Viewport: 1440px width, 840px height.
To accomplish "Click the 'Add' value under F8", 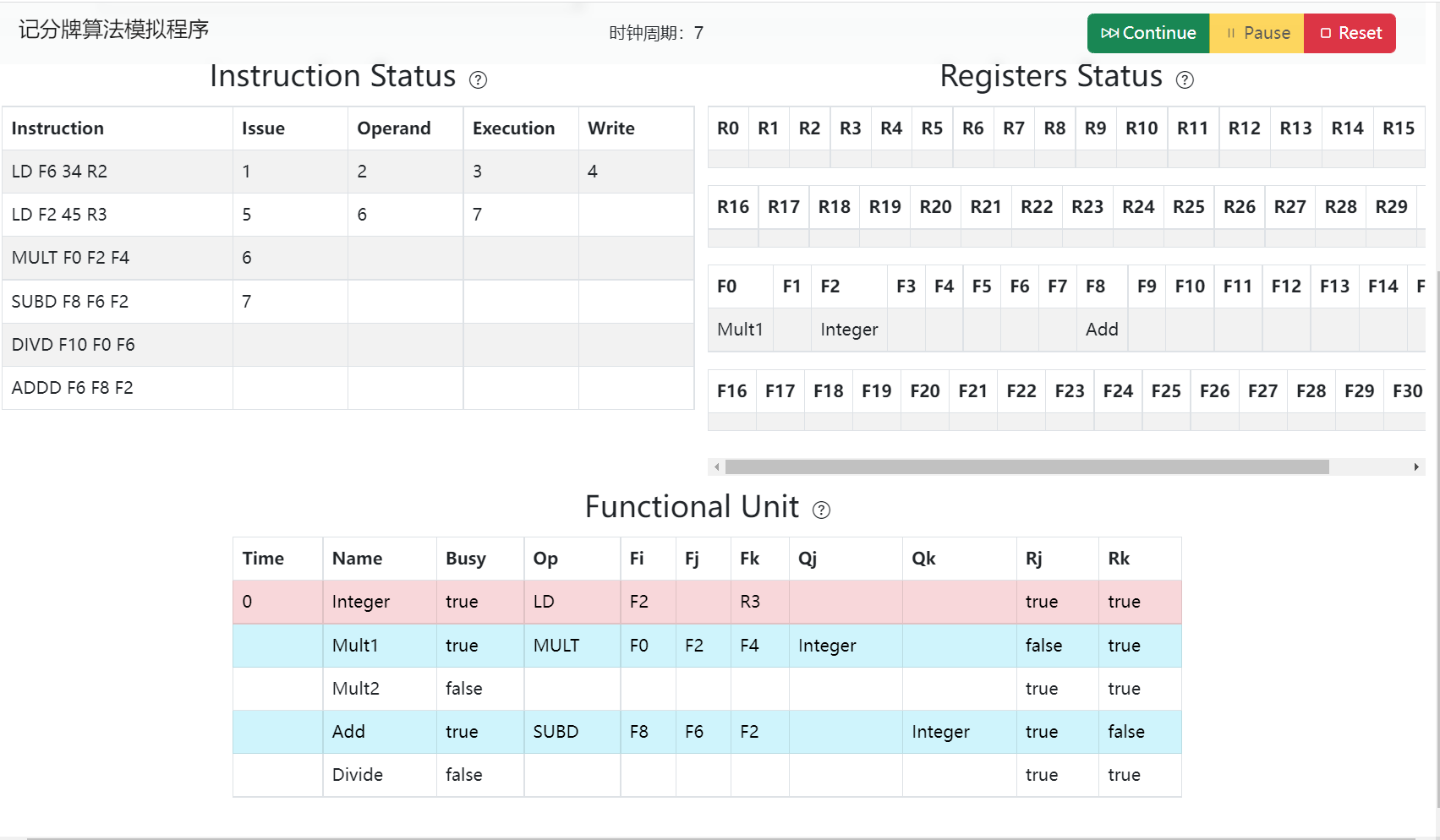I will (1102, 330).
